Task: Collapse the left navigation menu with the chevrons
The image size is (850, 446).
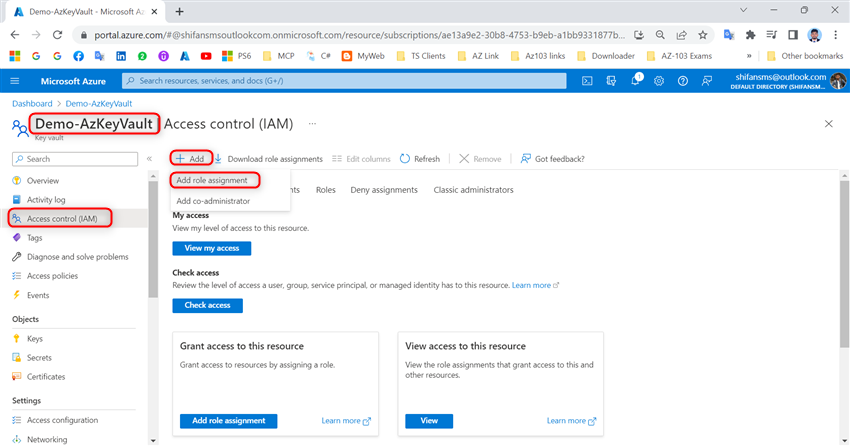Action: click(x=149, y=159)
